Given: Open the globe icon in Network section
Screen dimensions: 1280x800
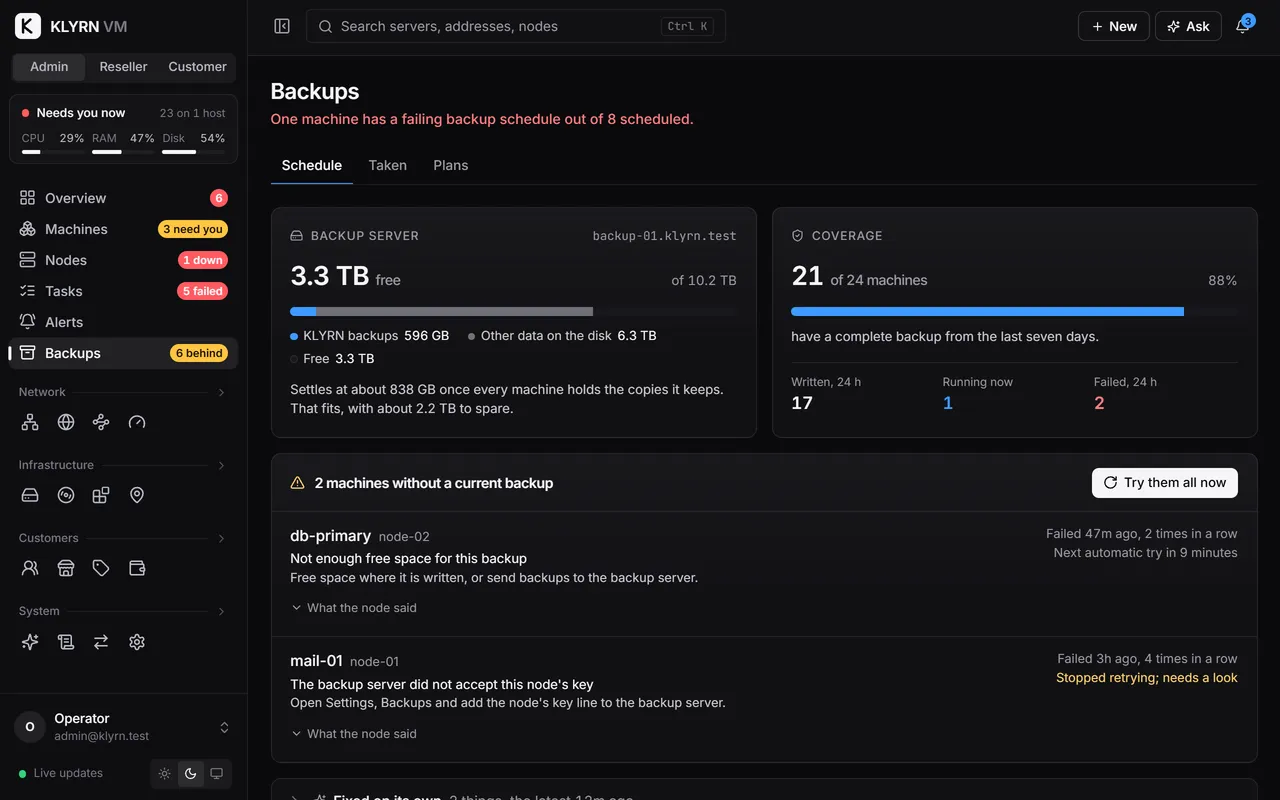Looking at the screenshot, I should 66,422.
